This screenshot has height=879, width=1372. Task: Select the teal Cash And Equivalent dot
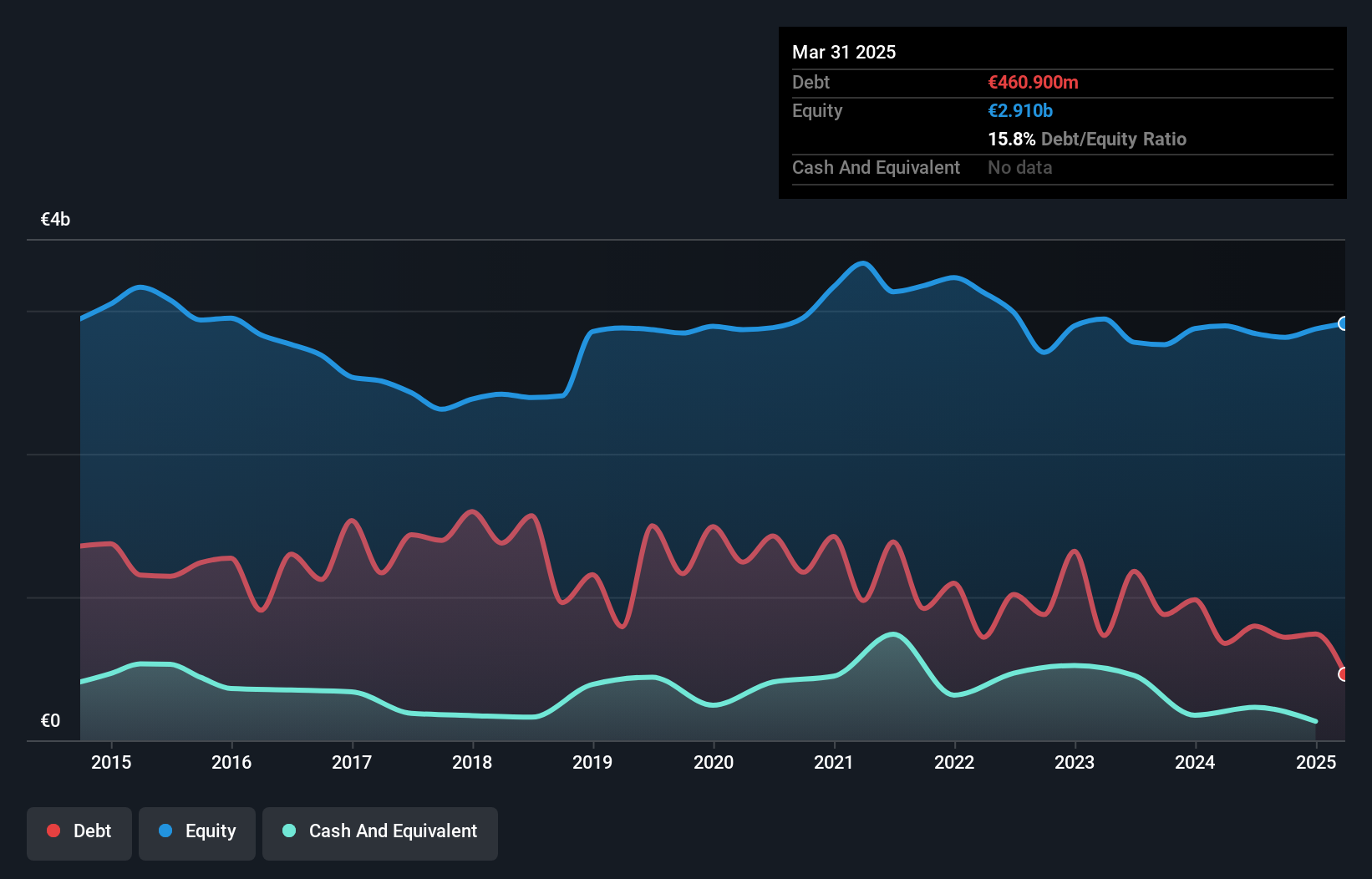tap(287, 831)
